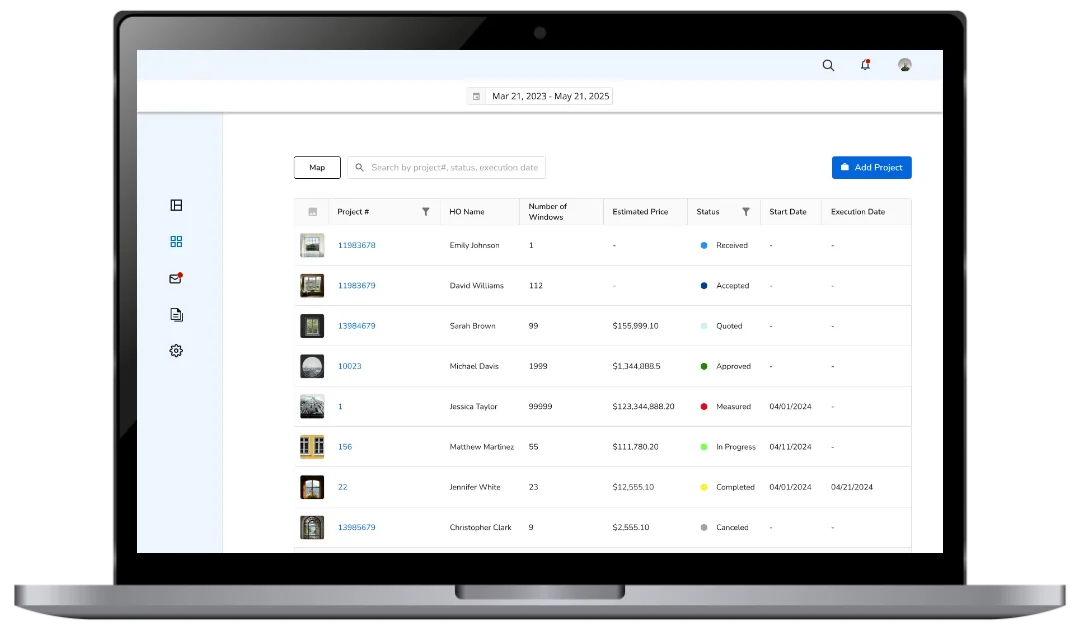1080x630 pixels.
Task: Open Settings via the gear icon
Action: pyautogui.click(x=176, y=350)
